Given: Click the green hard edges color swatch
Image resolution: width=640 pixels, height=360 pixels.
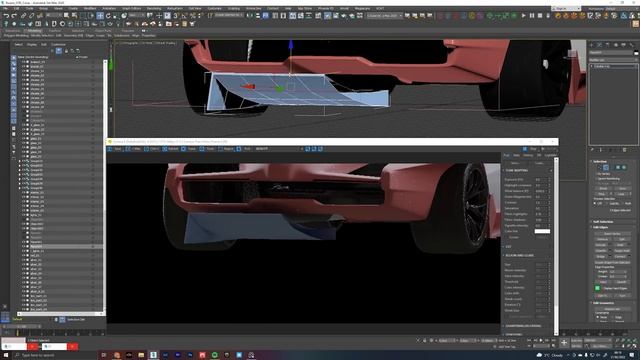Looking at the screenshot, I should tap(598, 288).
